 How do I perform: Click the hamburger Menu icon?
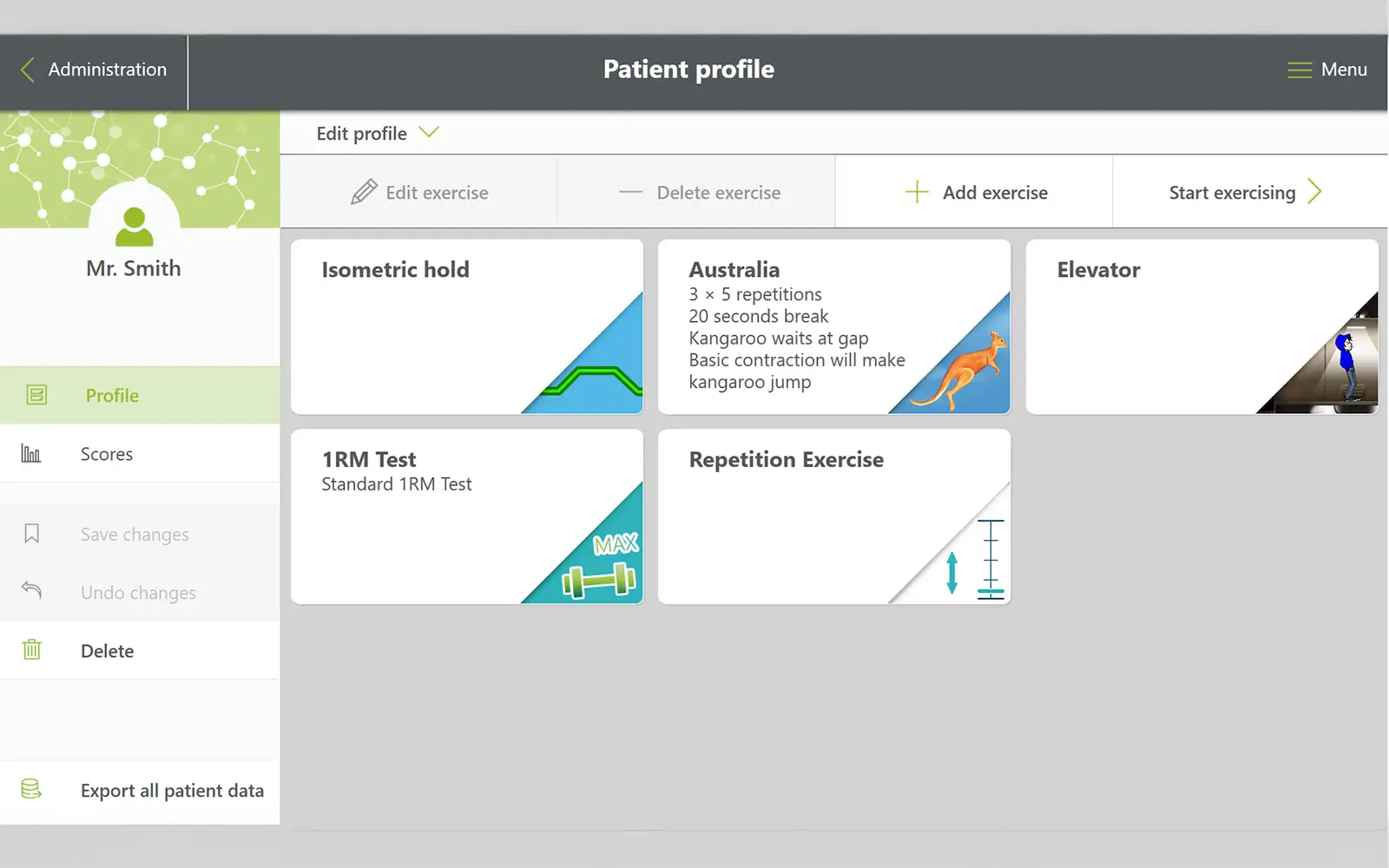click(1299, 70)
